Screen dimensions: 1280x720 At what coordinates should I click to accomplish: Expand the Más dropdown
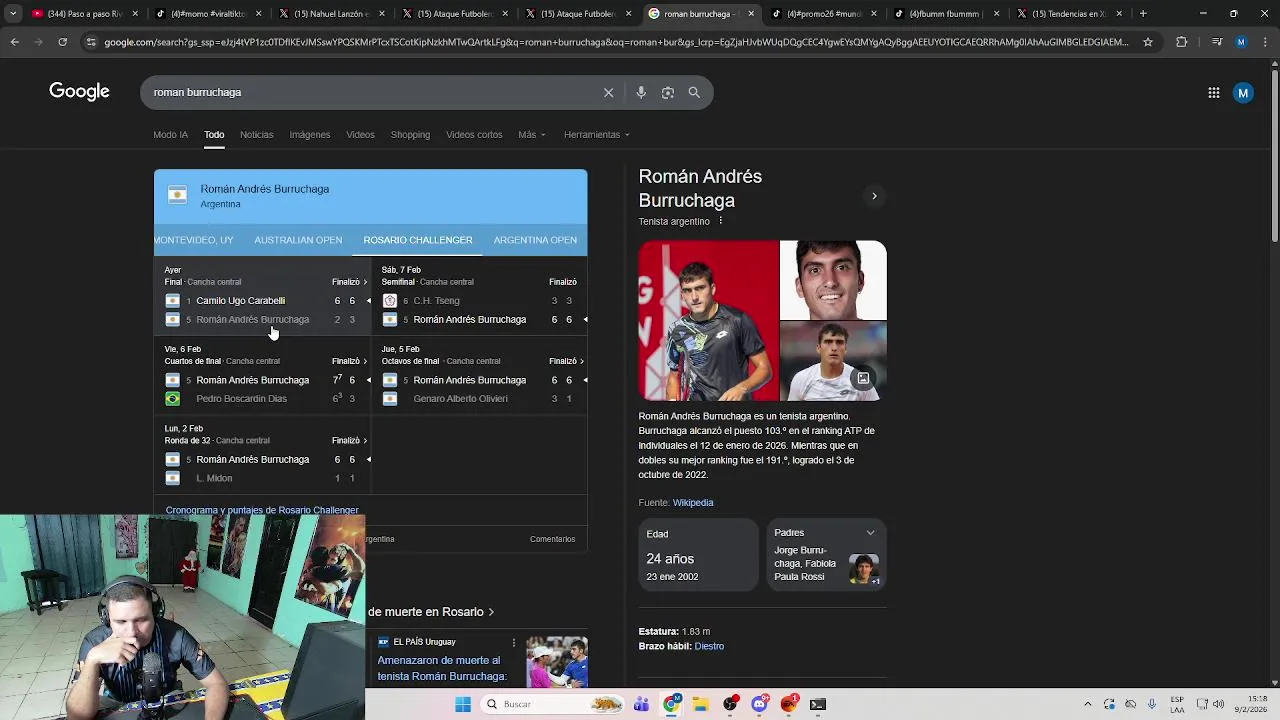(x=532, y=134)
